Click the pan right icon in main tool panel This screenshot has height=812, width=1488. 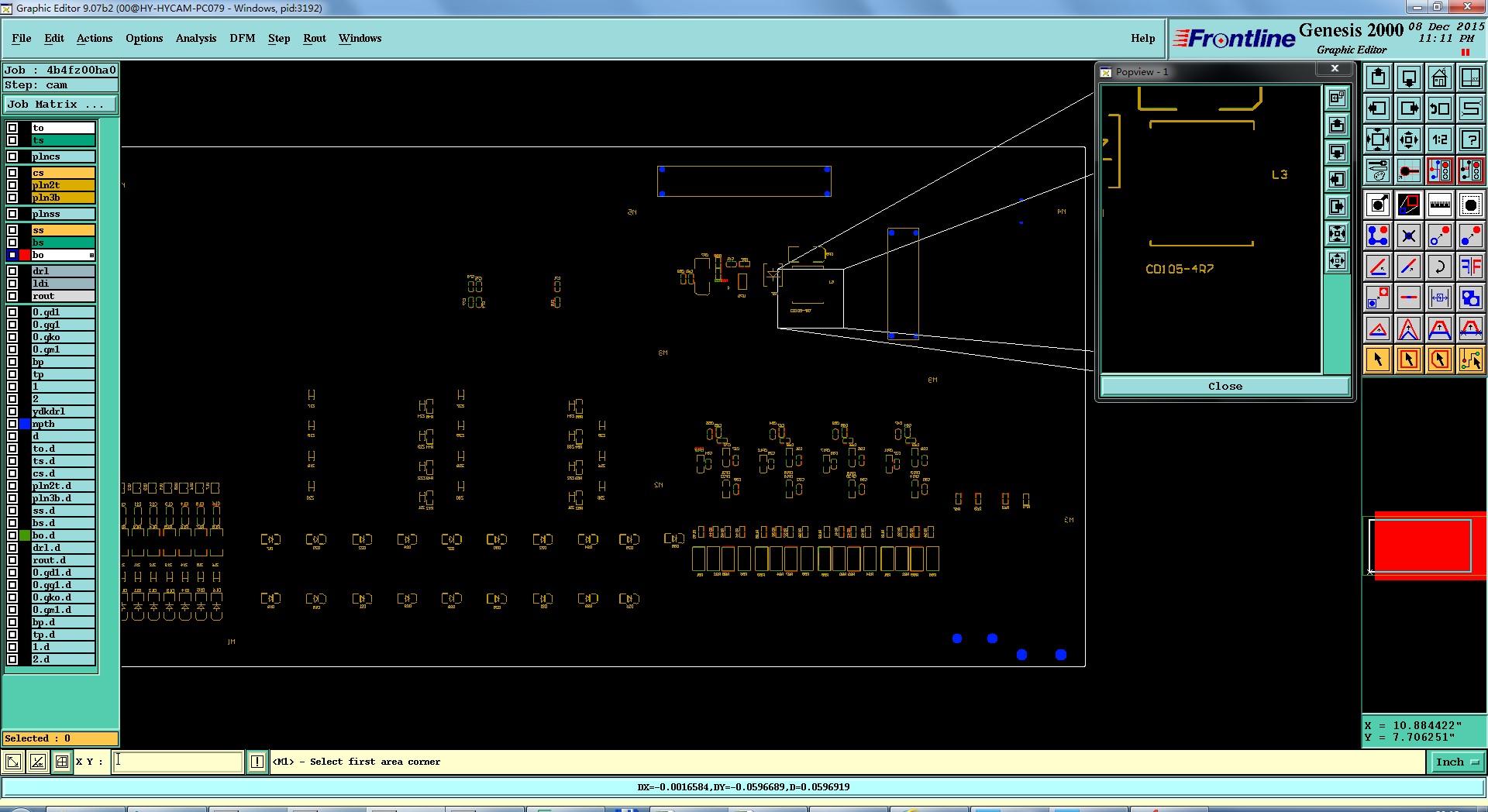pos(1409,108)
